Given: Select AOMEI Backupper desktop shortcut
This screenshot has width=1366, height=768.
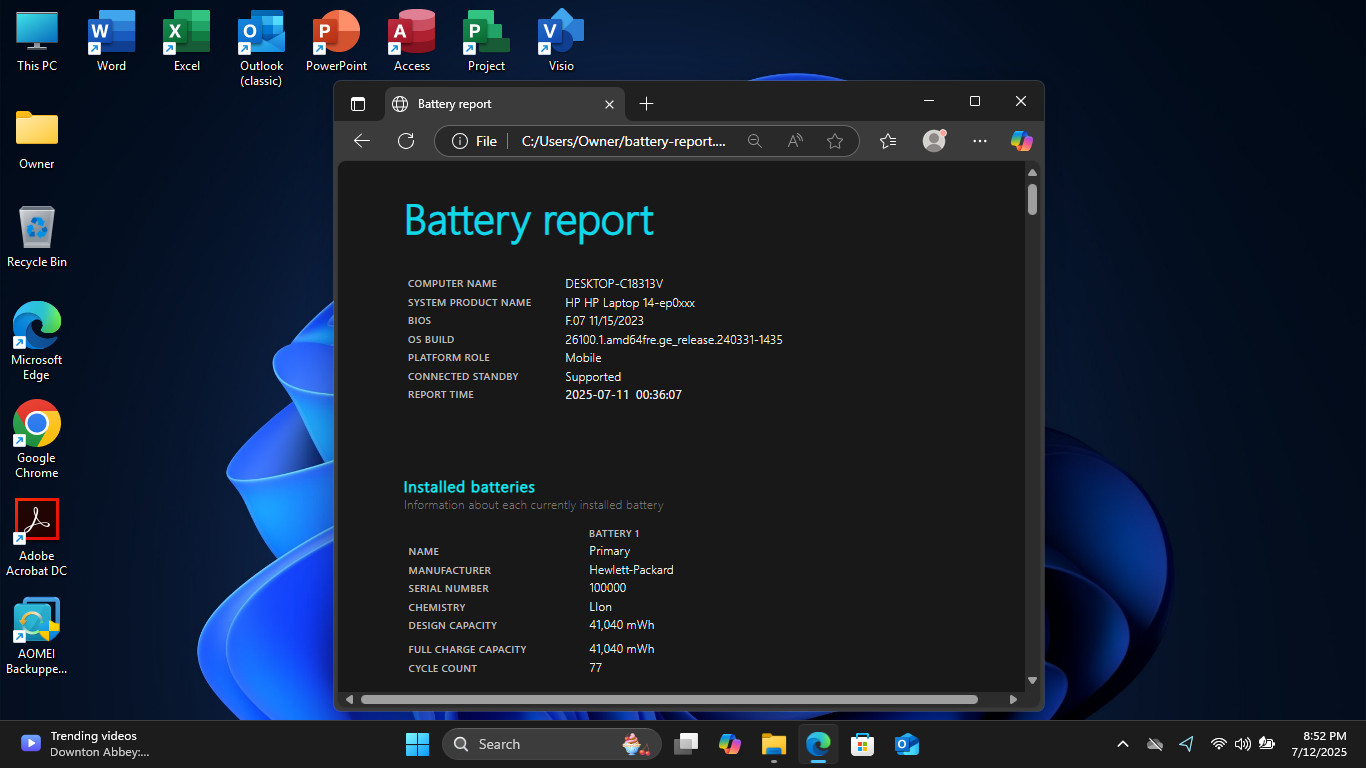Looking at the screenshot, I should tap(37, 636).
